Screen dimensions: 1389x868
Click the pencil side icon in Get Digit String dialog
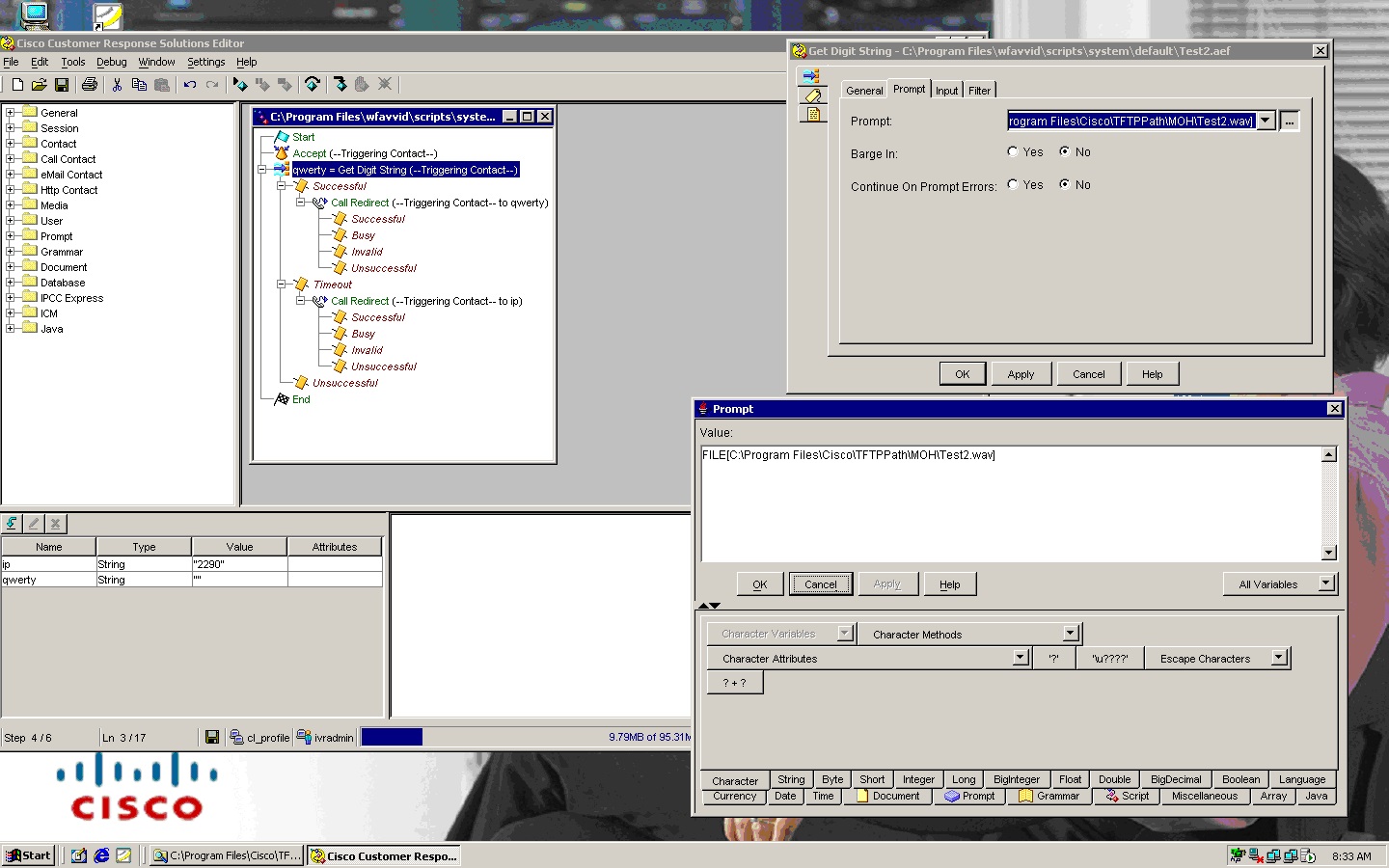tap(813, 95)
